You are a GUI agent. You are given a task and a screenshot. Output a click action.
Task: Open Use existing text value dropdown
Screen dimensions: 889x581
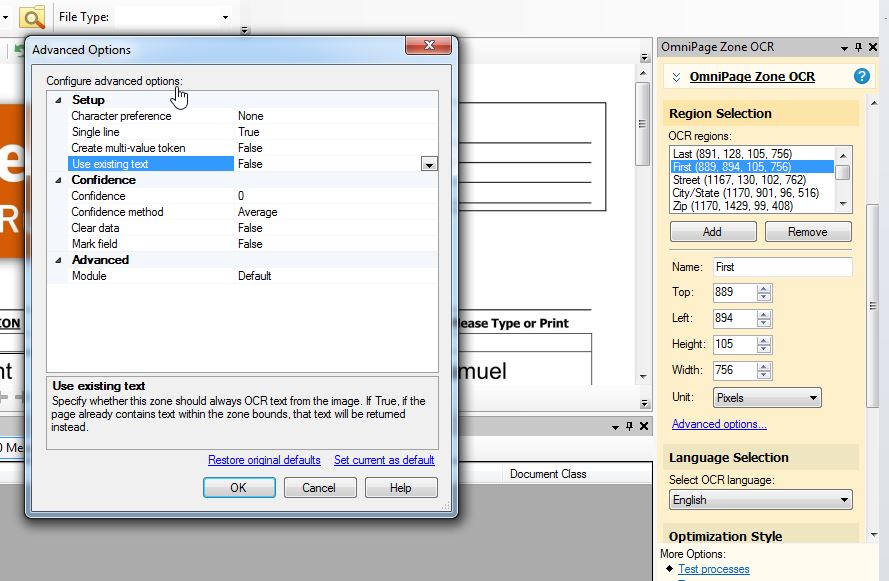coord(429,164)
